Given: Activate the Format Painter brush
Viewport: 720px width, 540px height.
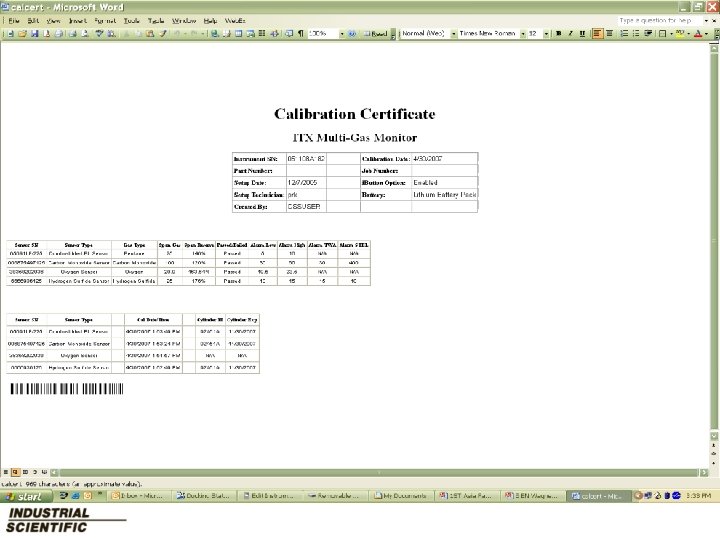Looking at the screenshot, I should (x=163, y=34).
